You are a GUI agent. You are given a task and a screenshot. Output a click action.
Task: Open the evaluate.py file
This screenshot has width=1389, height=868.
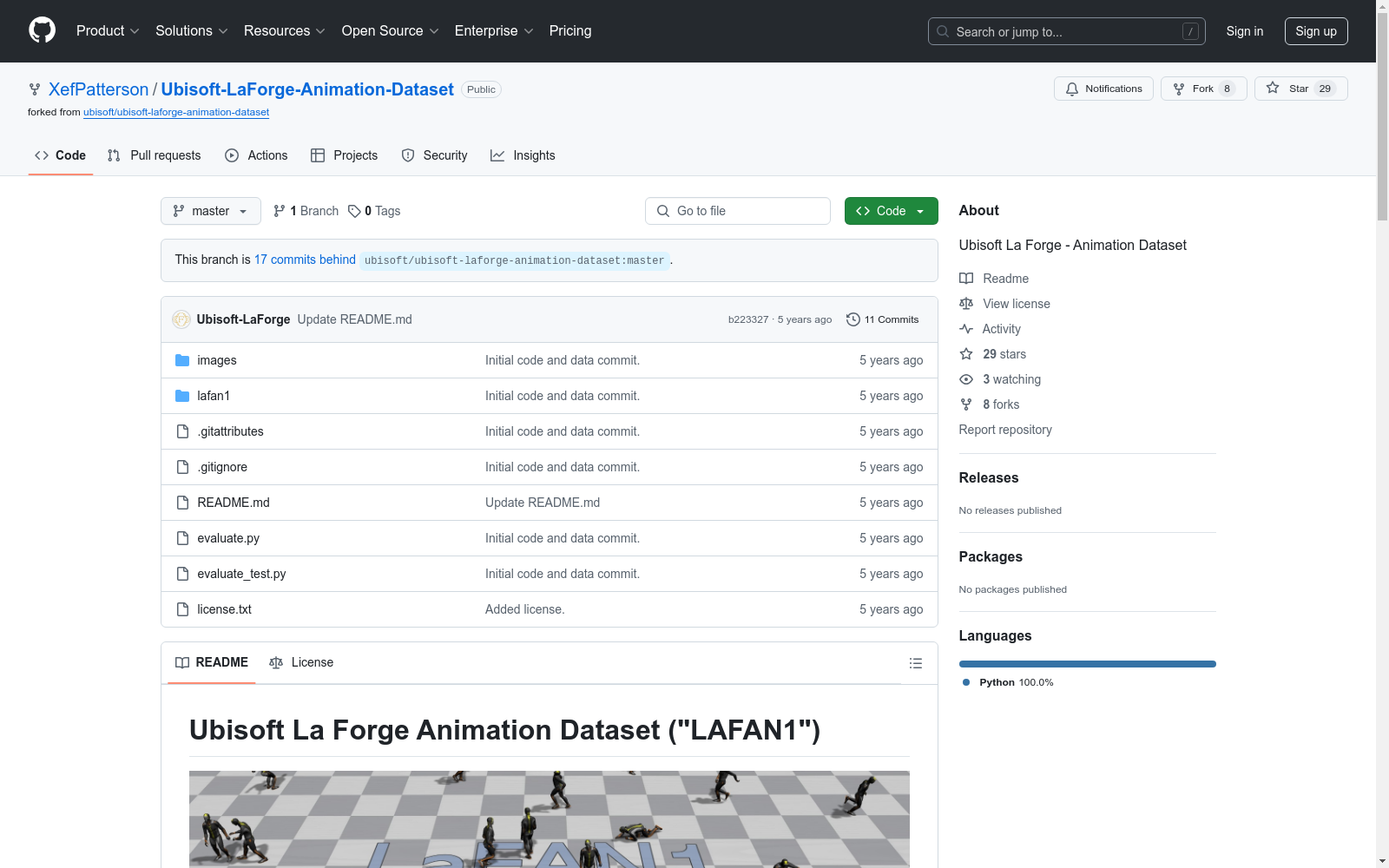228,538
